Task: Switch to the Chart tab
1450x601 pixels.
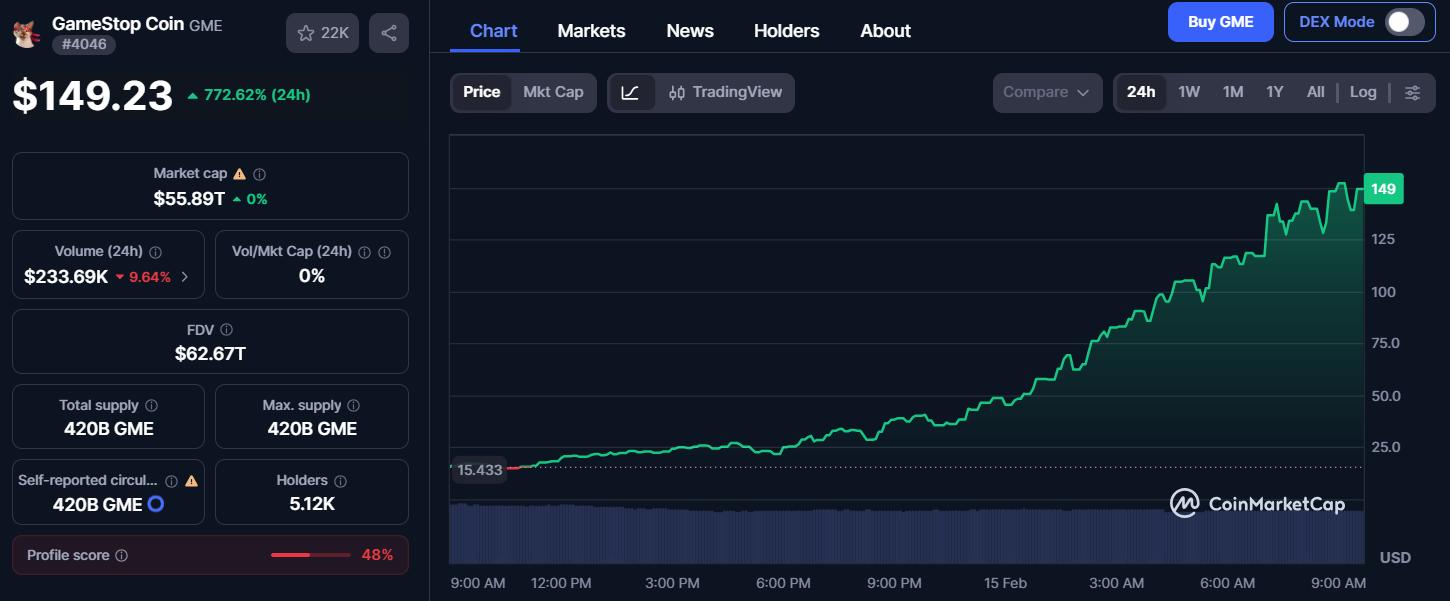Action: [x=494, y=31]
